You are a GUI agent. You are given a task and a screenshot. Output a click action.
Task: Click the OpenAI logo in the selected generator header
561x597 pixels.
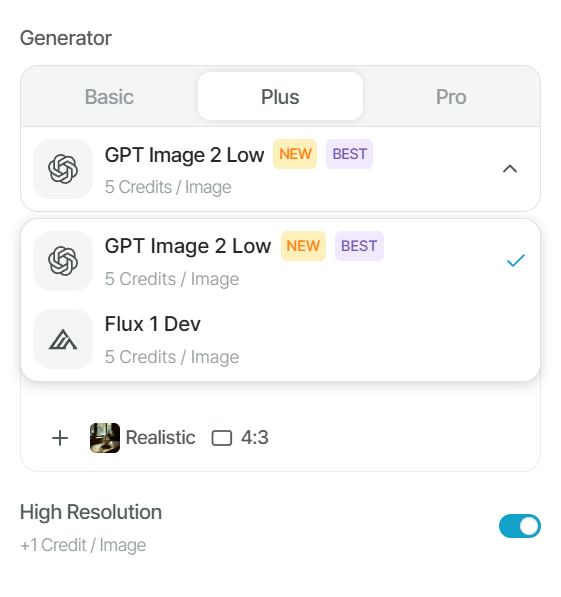[x=63, y=169]
